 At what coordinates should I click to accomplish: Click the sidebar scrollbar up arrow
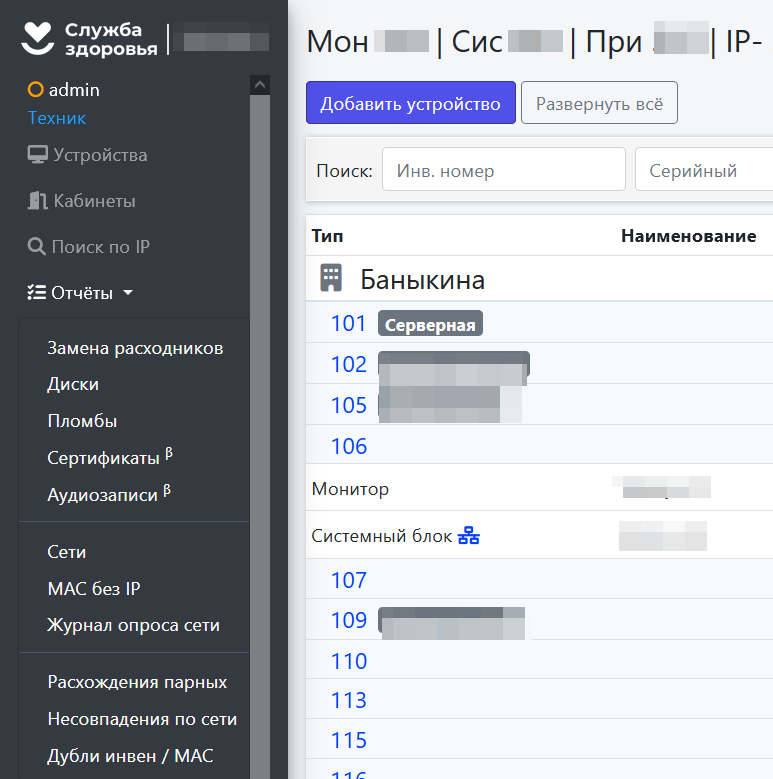coord(260,85)
